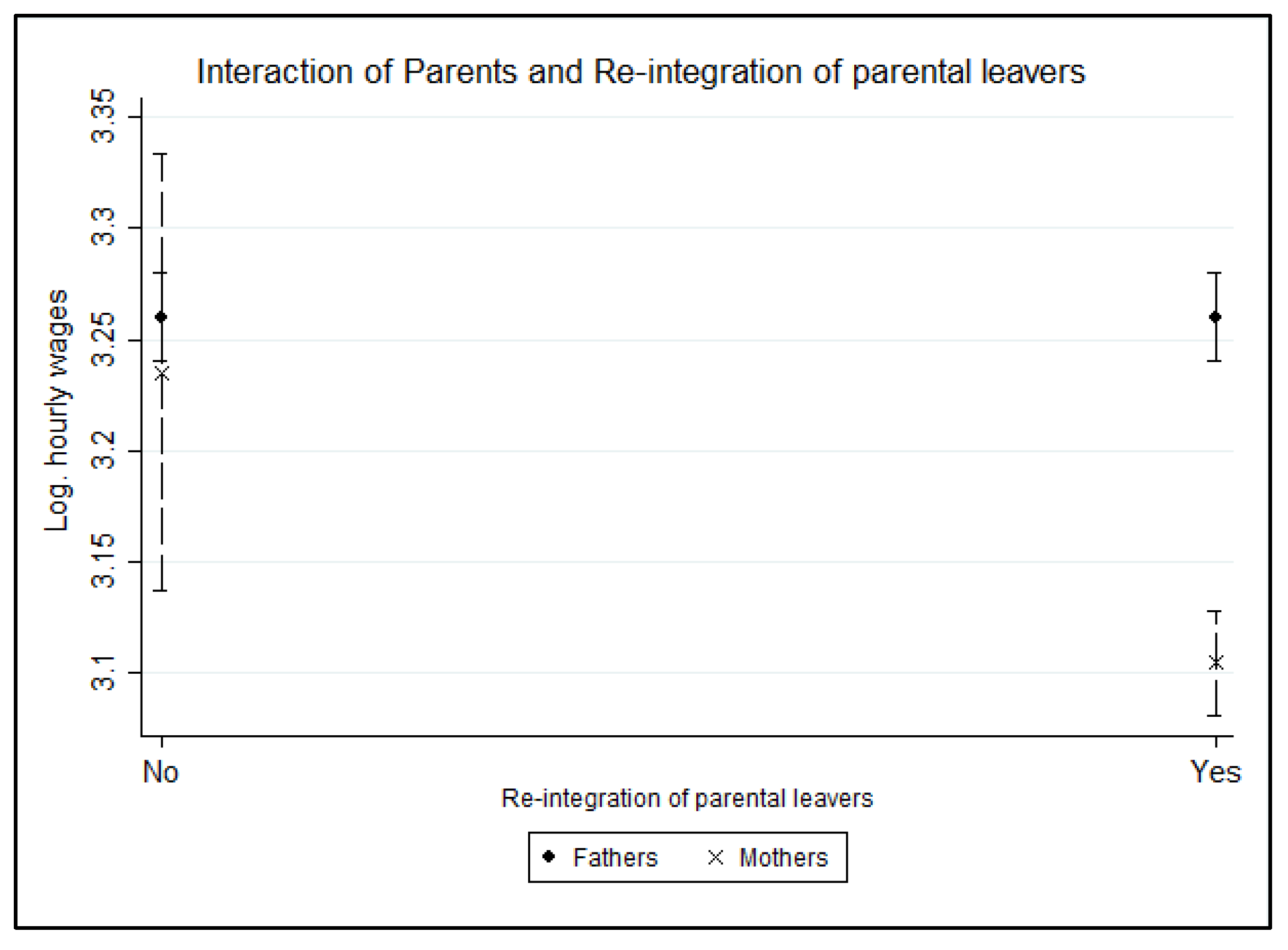Click the 3.15 y-axis tick label
Viewport: 1288px width, 950px height.
click(x=103, y=561)
